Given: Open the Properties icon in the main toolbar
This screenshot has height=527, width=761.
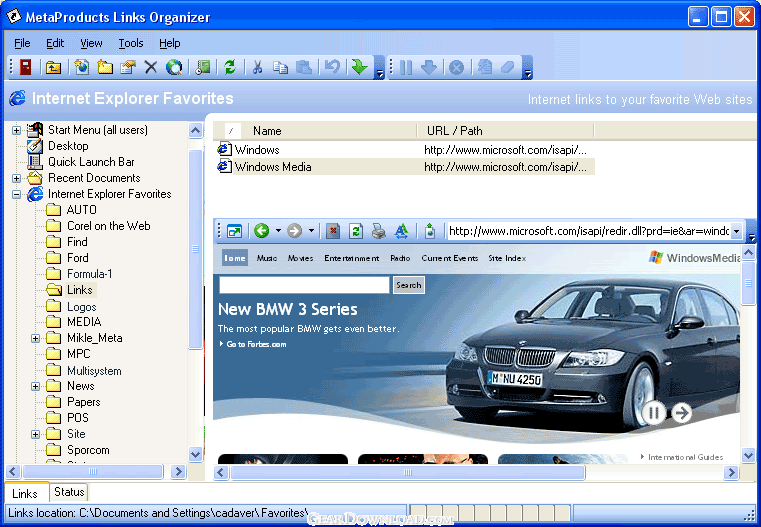Looking at the screenshot, I should coord(128,67).
